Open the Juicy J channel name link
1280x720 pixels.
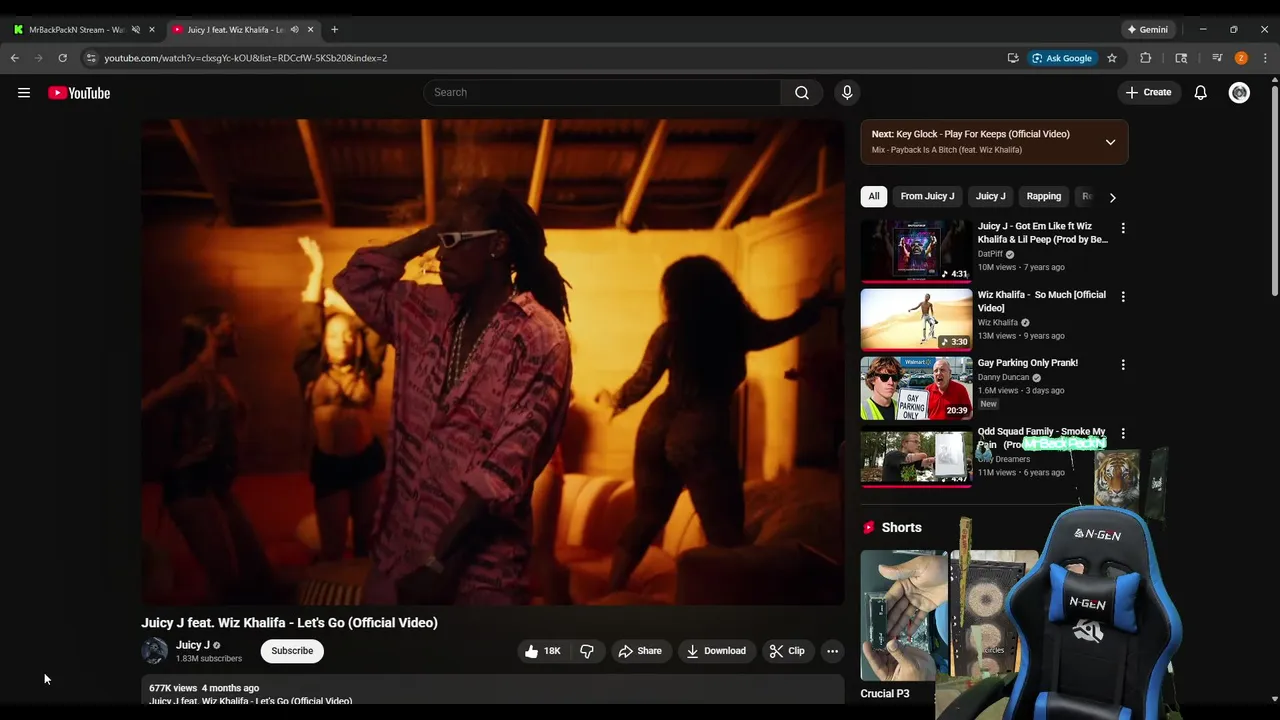193,645
